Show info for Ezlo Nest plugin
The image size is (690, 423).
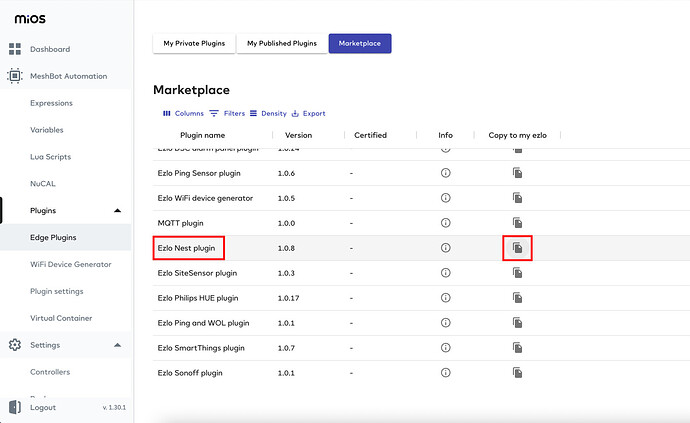pyautogui.click(x=445, y=248)
